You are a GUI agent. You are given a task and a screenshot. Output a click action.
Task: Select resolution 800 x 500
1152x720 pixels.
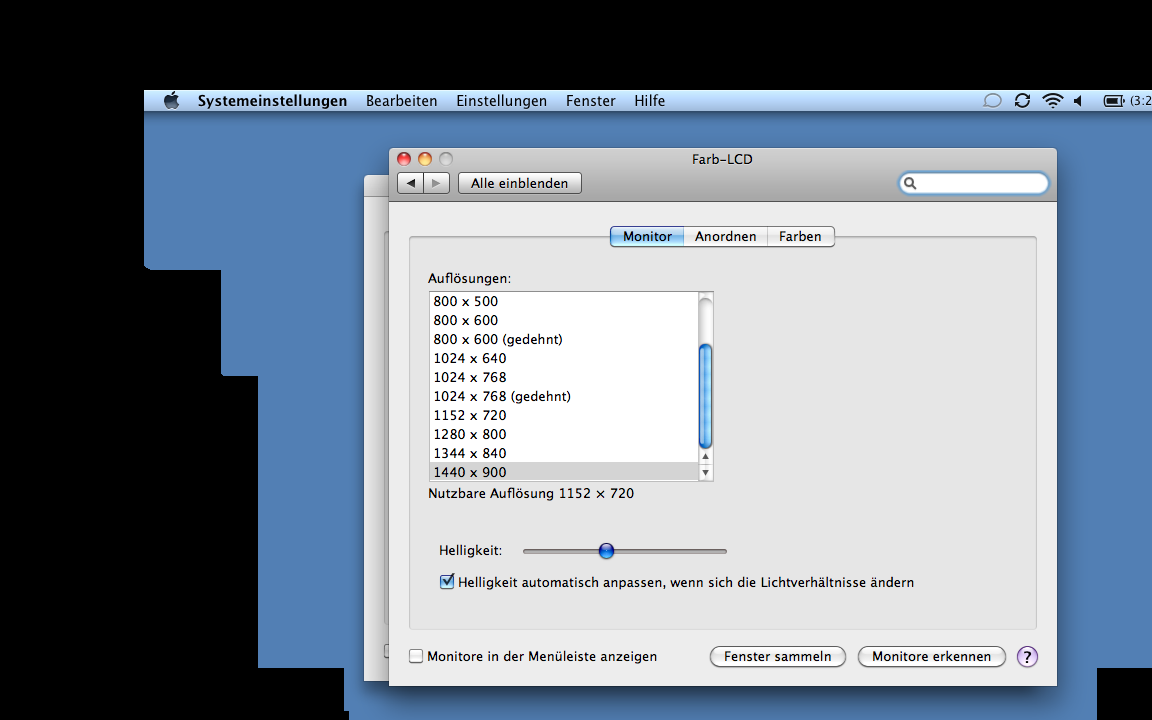(x=564, y=301)
